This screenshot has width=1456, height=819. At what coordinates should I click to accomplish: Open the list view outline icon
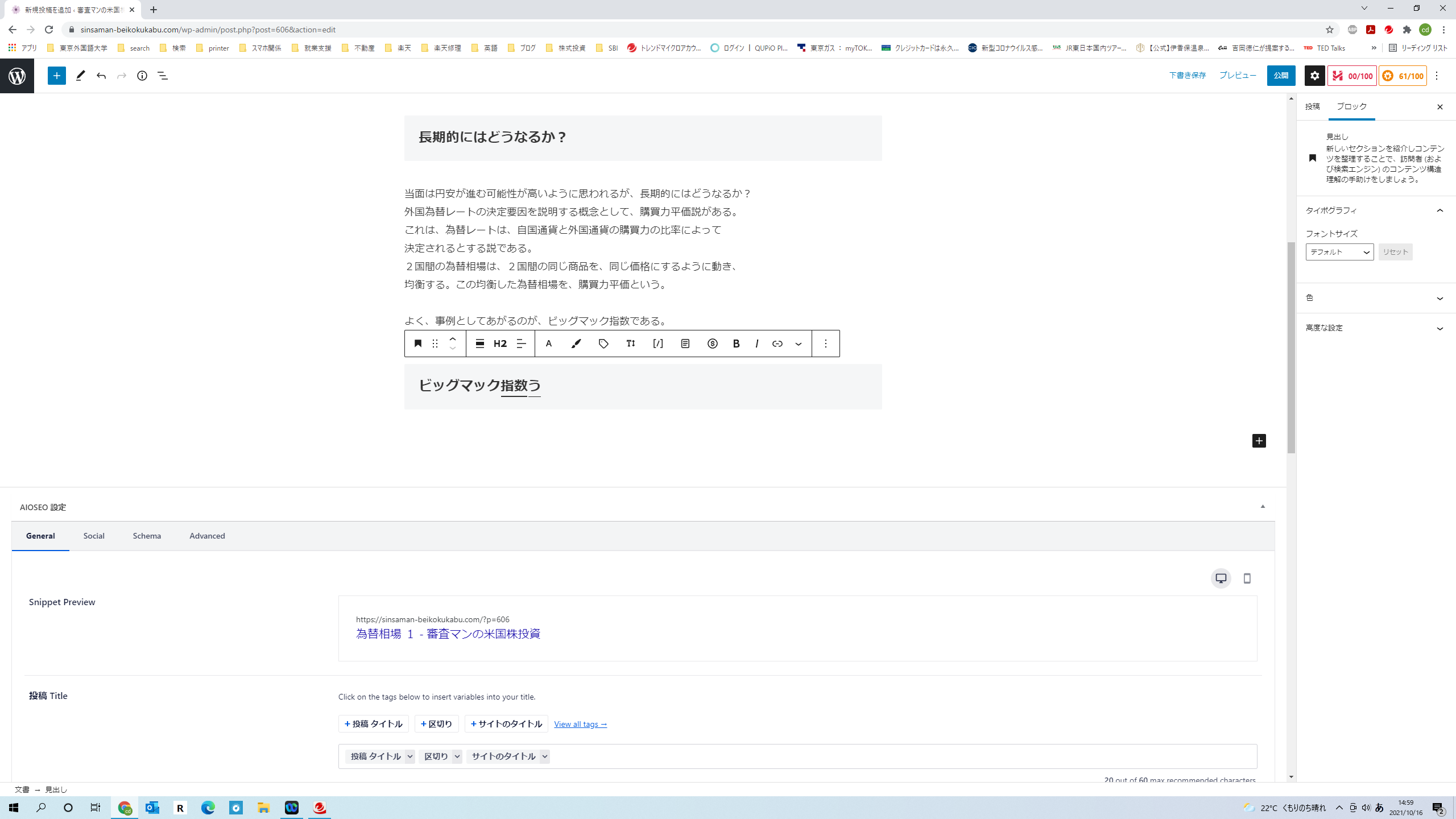coord(163,76)
